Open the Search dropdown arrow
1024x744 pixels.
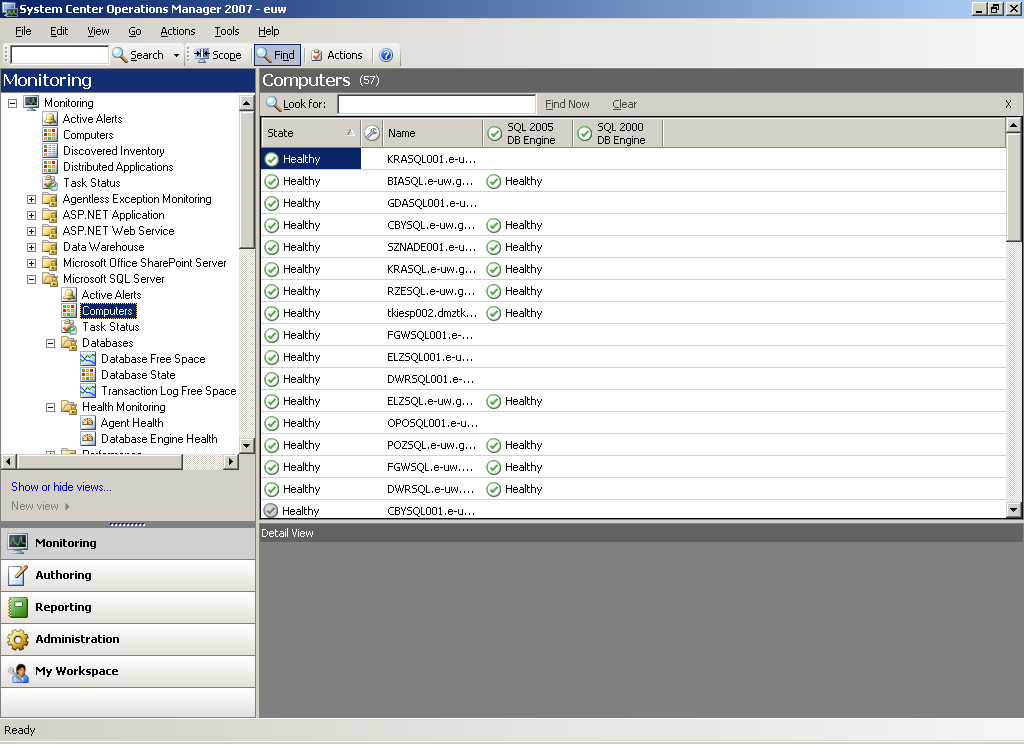point(176,56)
